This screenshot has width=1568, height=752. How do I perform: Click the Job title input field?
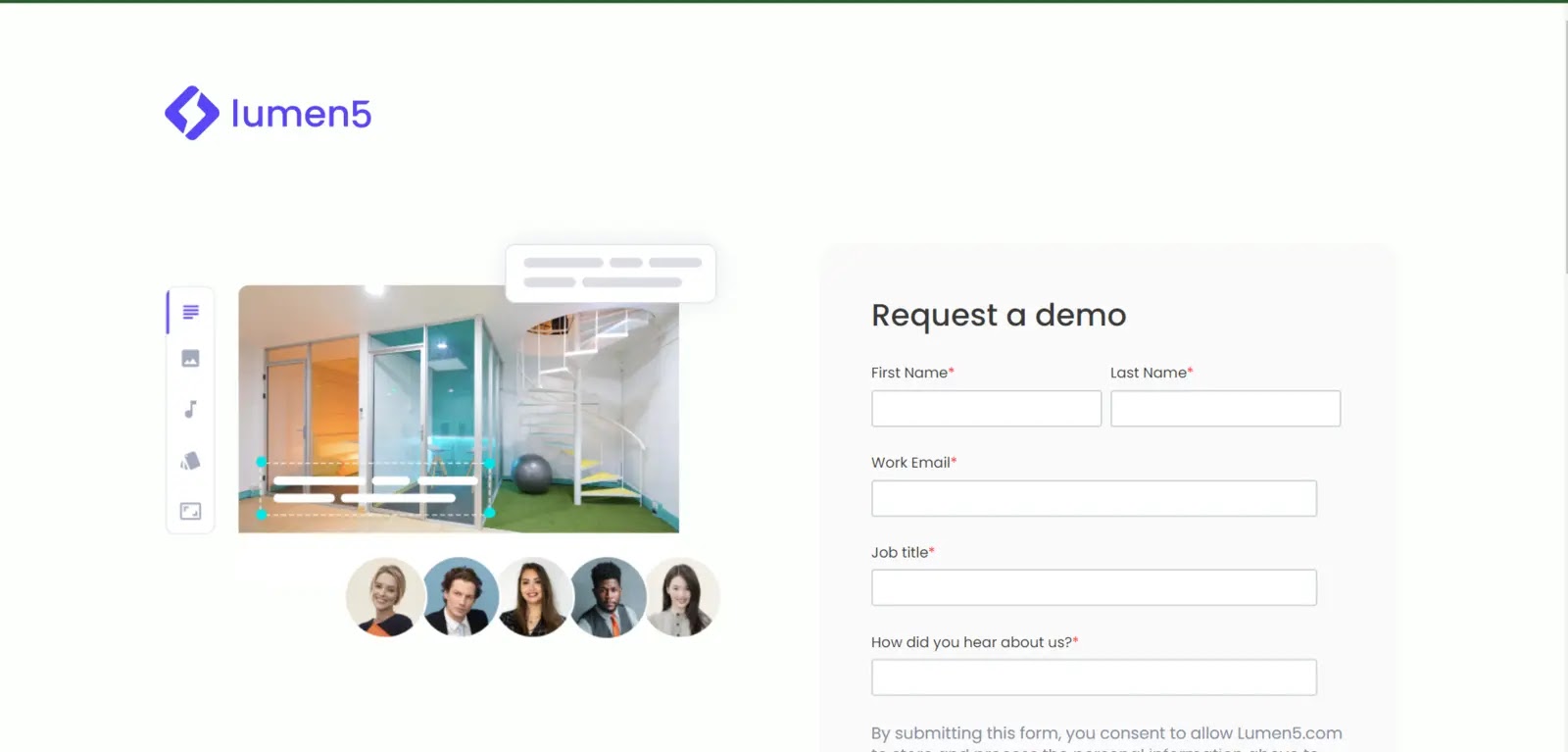pyautogui.click(x=1094, y=588)
